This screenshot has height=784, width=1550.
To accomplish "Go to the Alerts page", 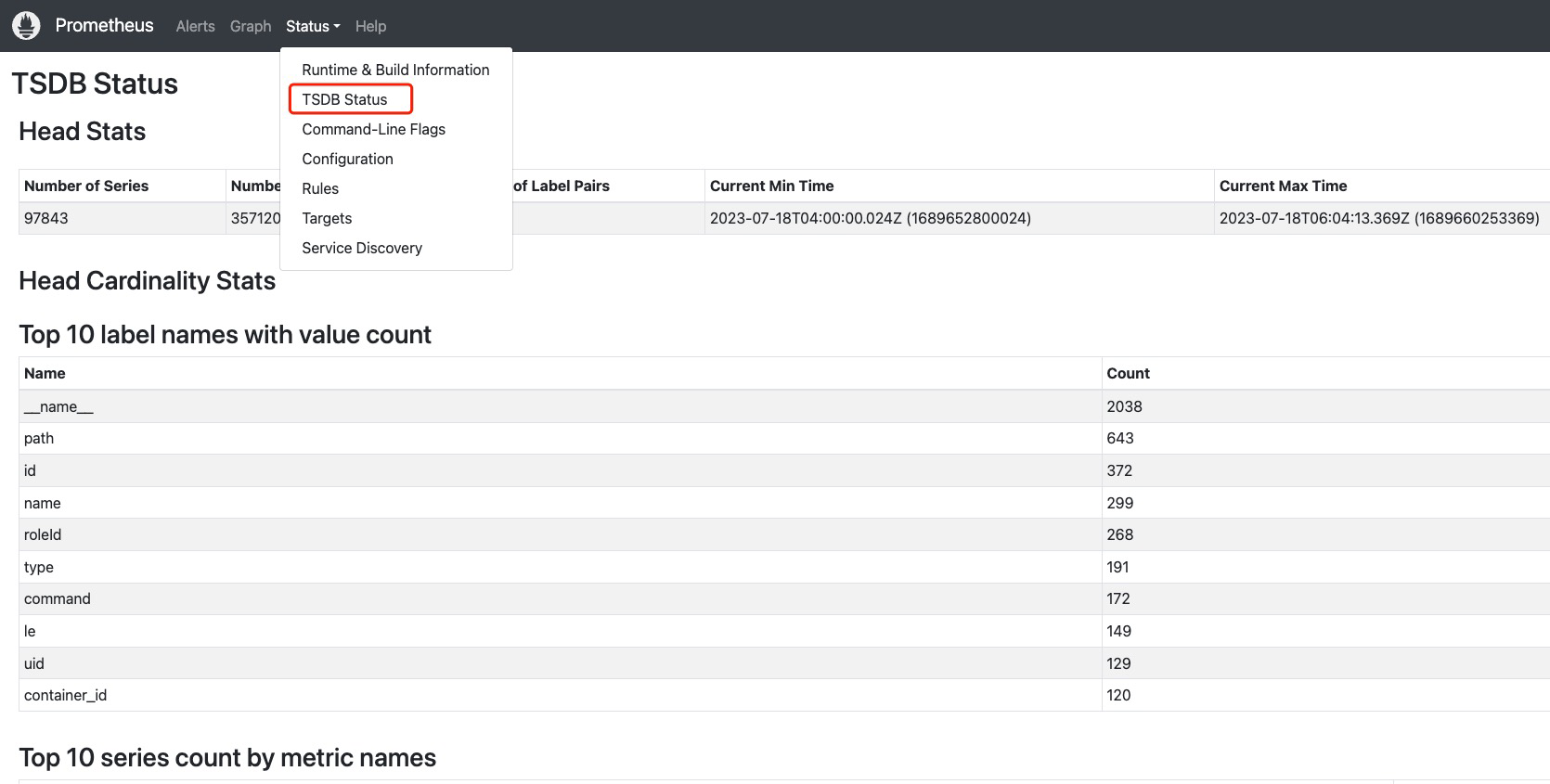I will tap(195, 26).
